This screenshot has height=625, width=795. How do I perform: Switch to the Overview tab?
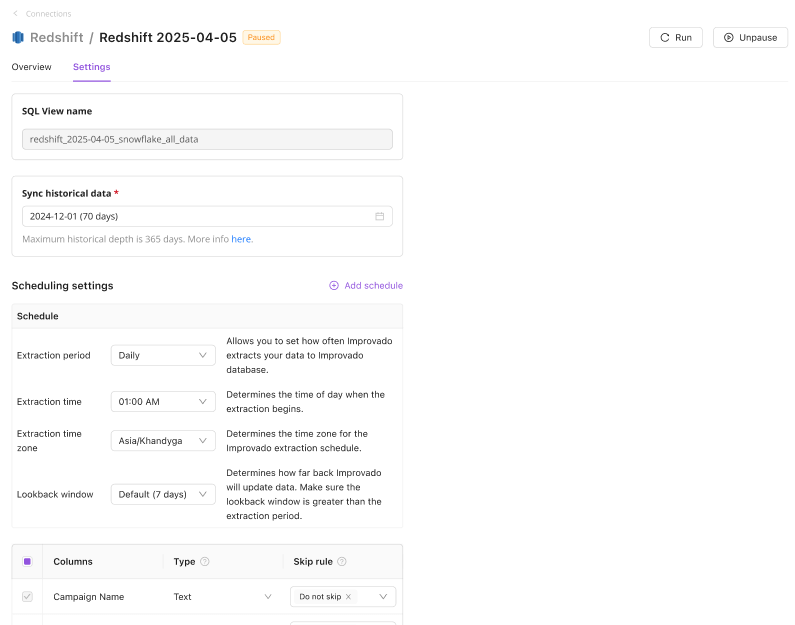pos(31,67)
